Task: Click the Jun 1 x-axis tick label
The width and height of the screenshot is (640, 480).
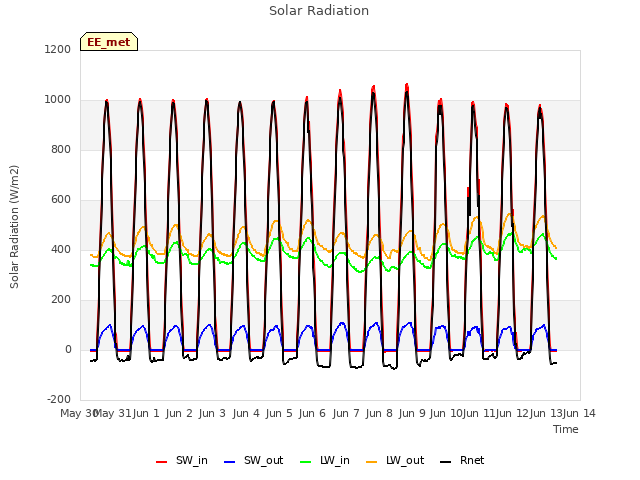Action: [x=146, y=413]
